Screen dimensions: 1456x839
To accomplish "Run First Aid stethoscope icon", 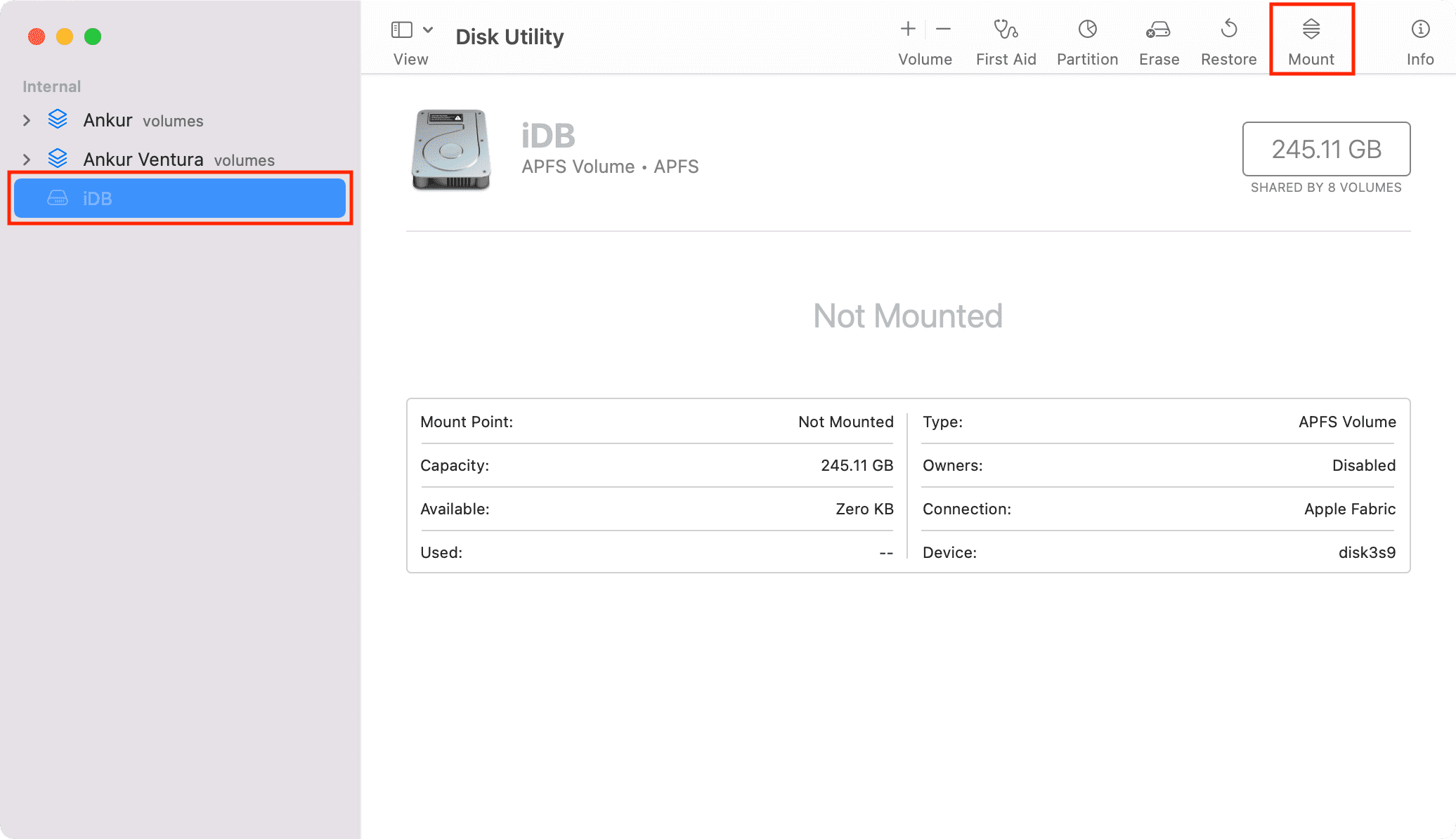I will (x=1006, y=29).
